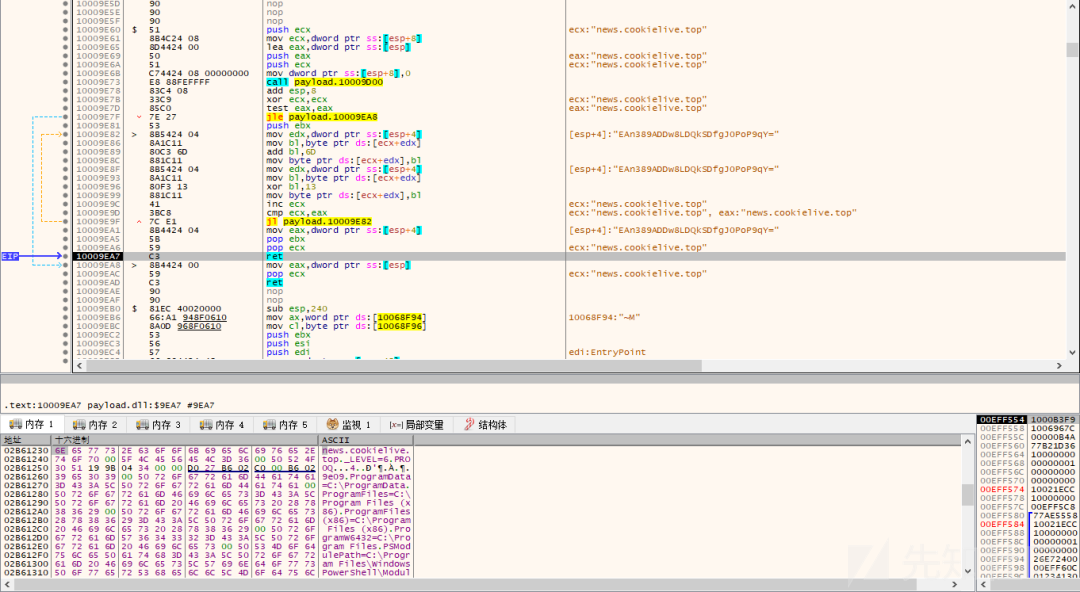This screenshot has height=592, width=1080.
Task: Click the dump horizontal scrollbar right arrow
Action: point(954,584)
